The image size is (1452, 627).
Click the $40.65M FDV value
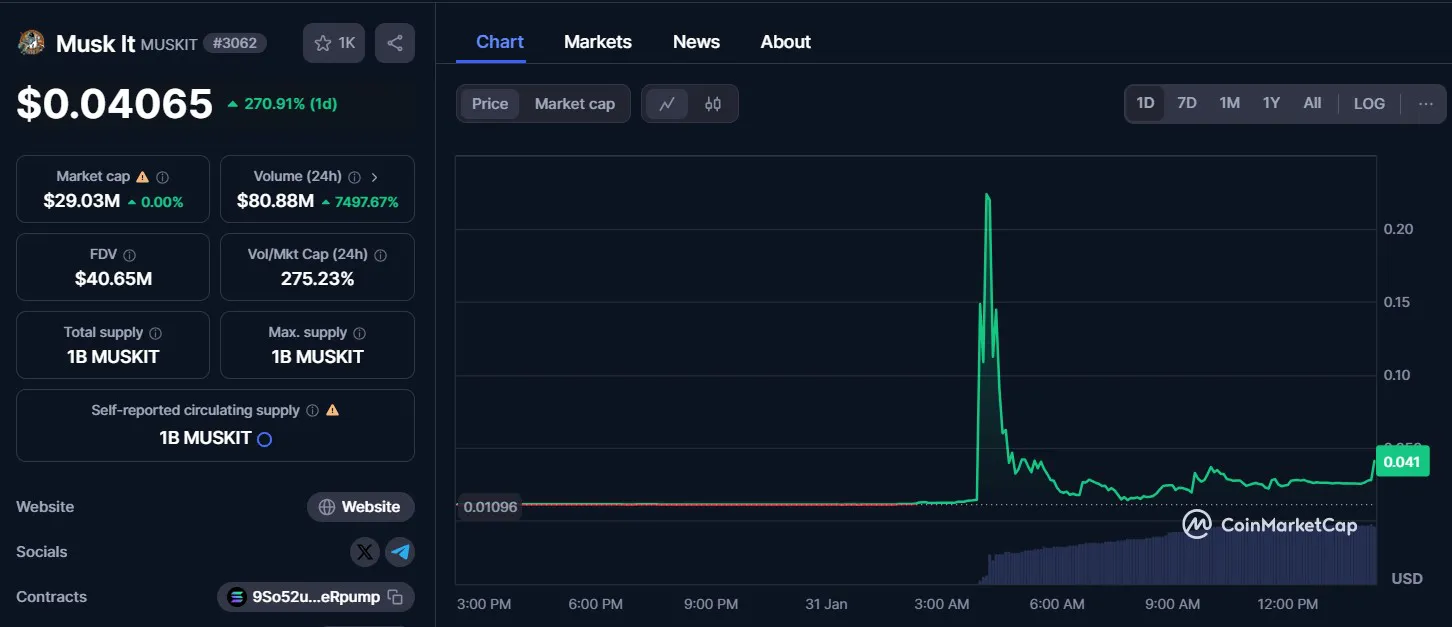[113, 279]
